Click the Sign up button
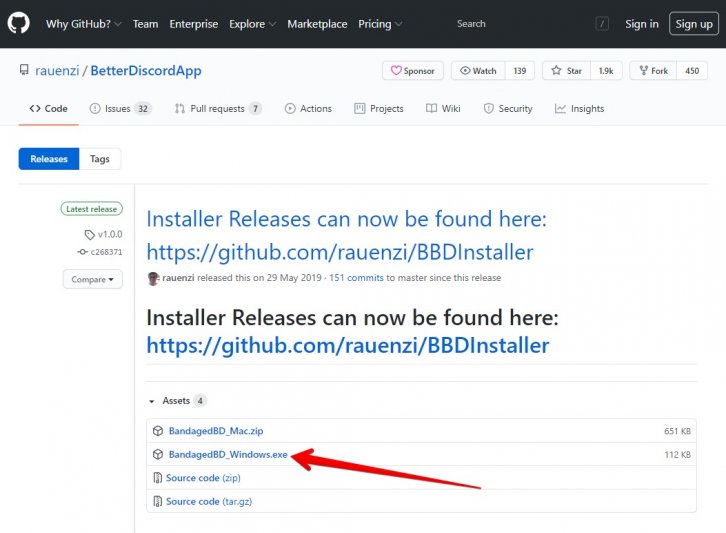 click(694, 24)
